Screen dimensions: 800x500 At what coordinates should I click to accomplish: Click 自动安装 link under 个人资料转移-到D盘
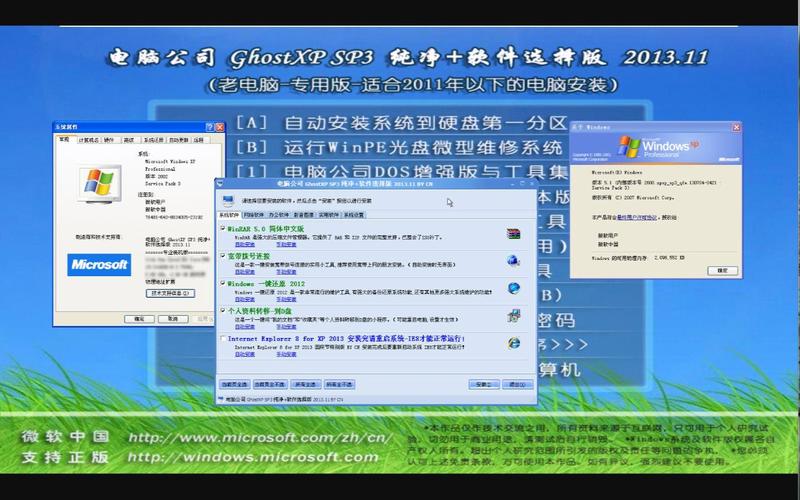[x=245, y=327]
